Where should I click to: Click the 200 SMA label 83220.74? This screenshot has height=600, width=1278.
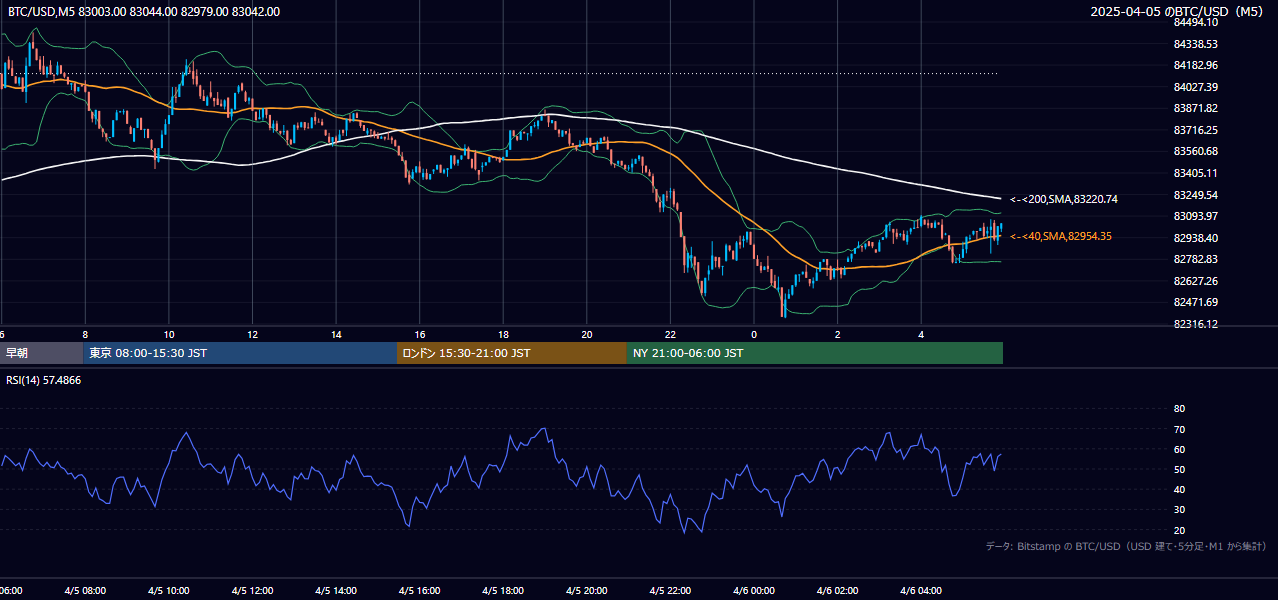point(1064,200)
